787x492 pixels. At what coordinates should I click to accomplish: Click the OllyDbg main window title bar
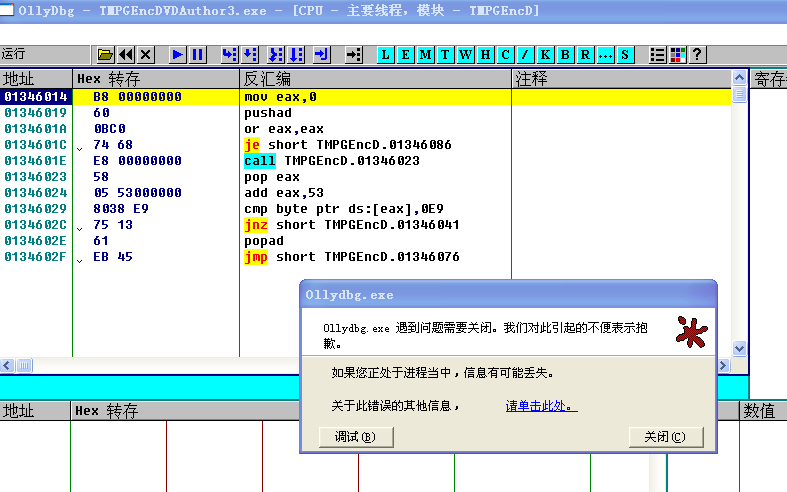pos(394,11)
